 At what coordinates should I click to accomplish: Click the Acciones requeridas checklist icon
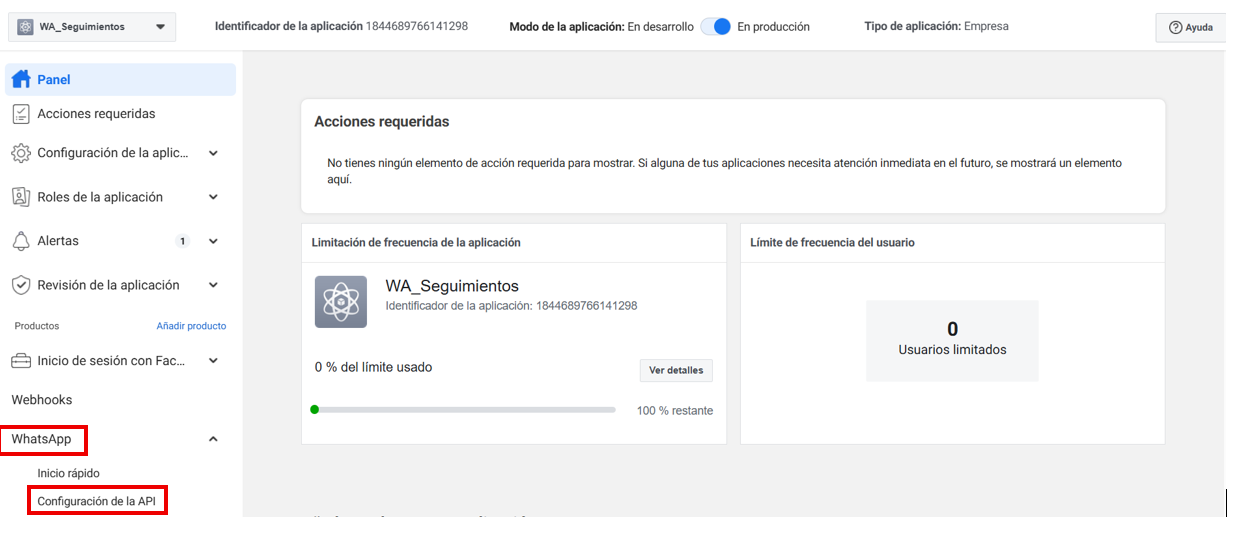click(21, 114)
